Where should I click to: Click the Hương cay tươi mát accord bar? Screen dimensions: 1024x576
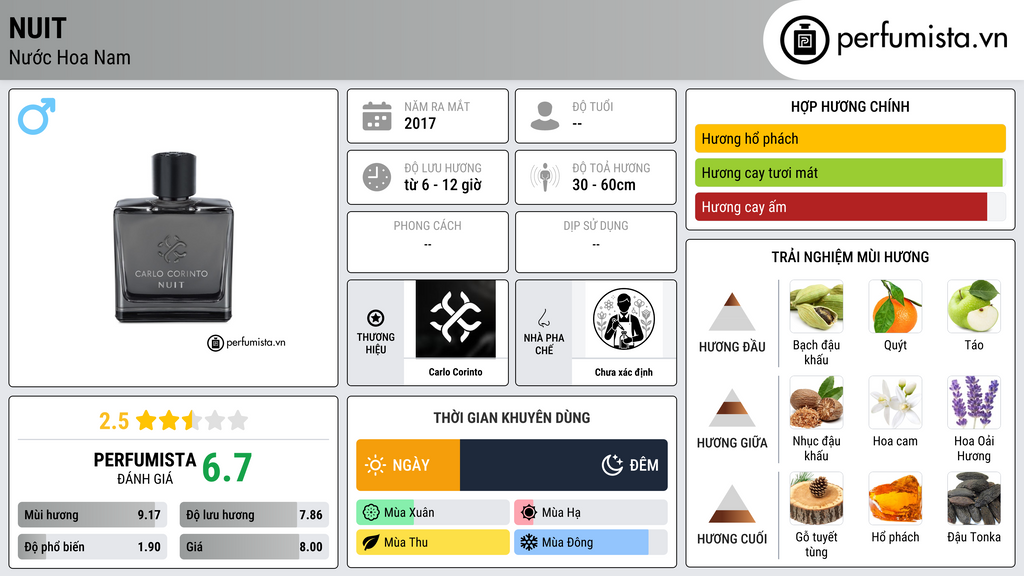(x=850, y=173)
